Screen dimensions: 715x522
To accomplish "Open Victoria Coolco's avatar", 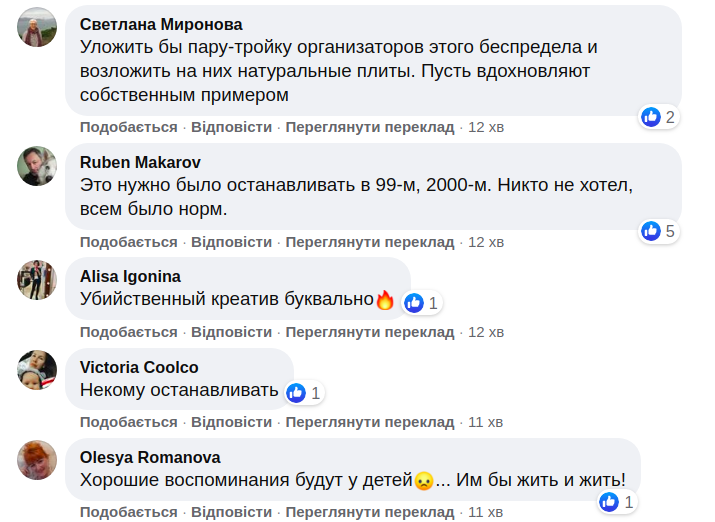I will [x=37, y=370].
